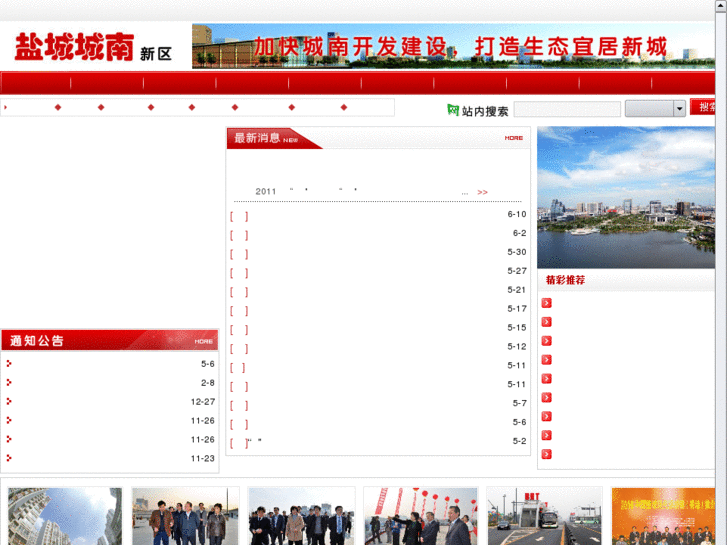Click the bracket category tag on the 5-21 news row
727x545 pixels.
pyautogui.click(x=239, y=292)
